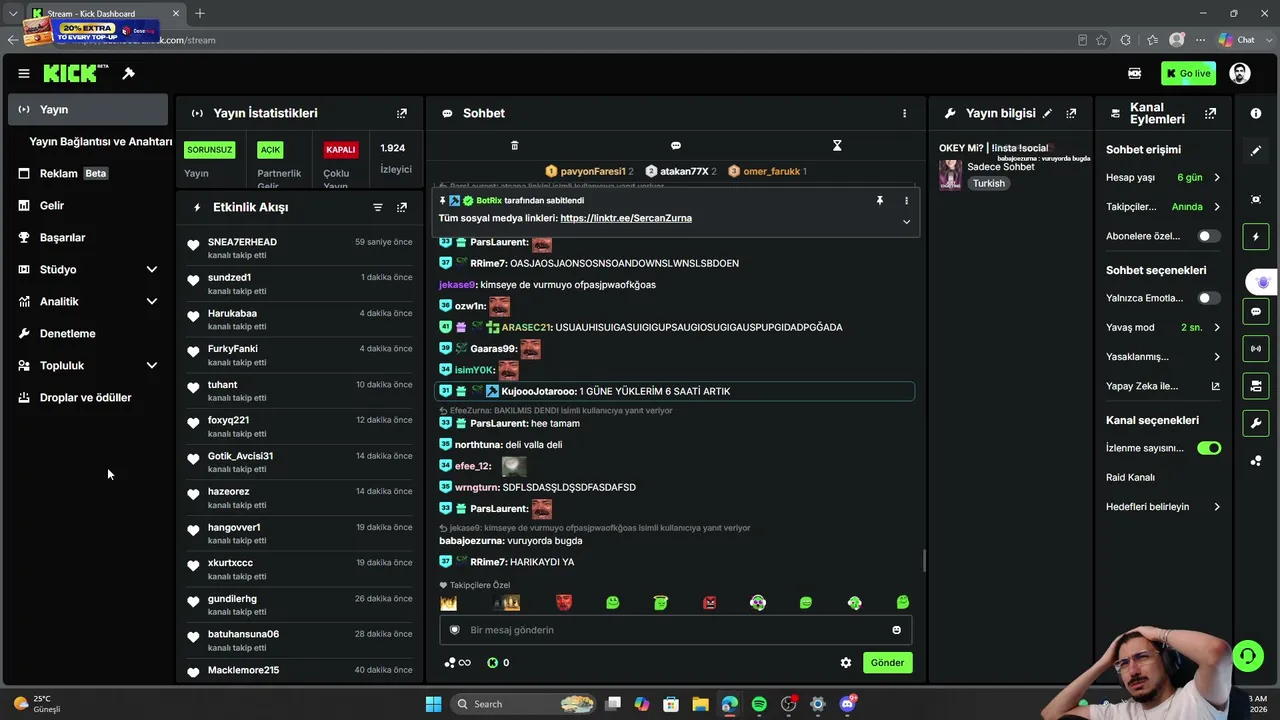Open the Sohbet three-dot menu

pyautogui.click(x=905, y=113)
